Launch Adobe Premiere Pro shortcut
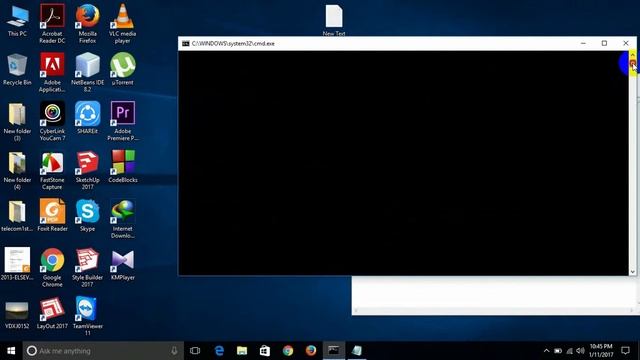 (x=122, y=122)
